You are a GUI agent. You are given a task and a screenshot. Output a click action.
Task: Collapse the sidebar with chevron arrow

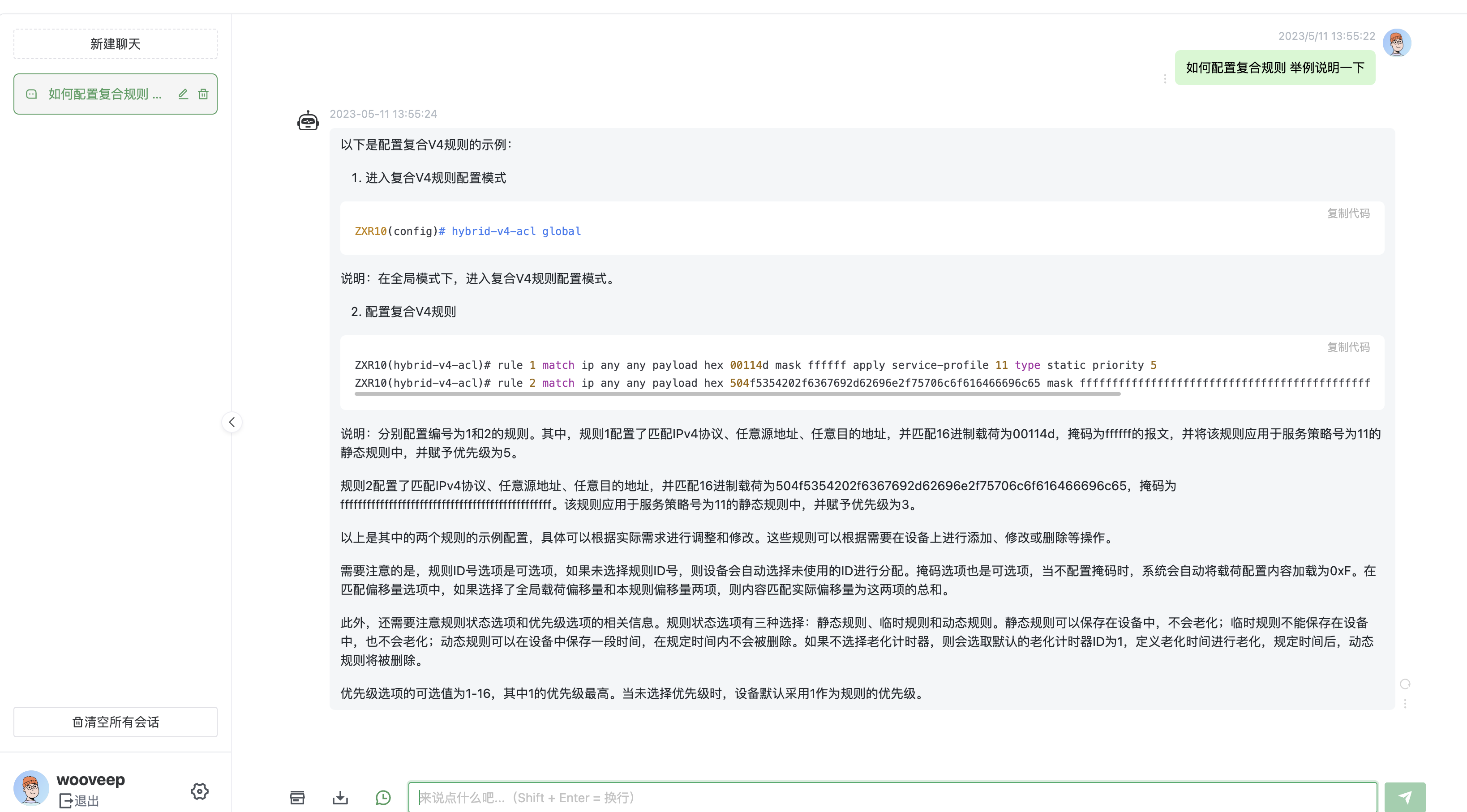(x=232, y=422)
